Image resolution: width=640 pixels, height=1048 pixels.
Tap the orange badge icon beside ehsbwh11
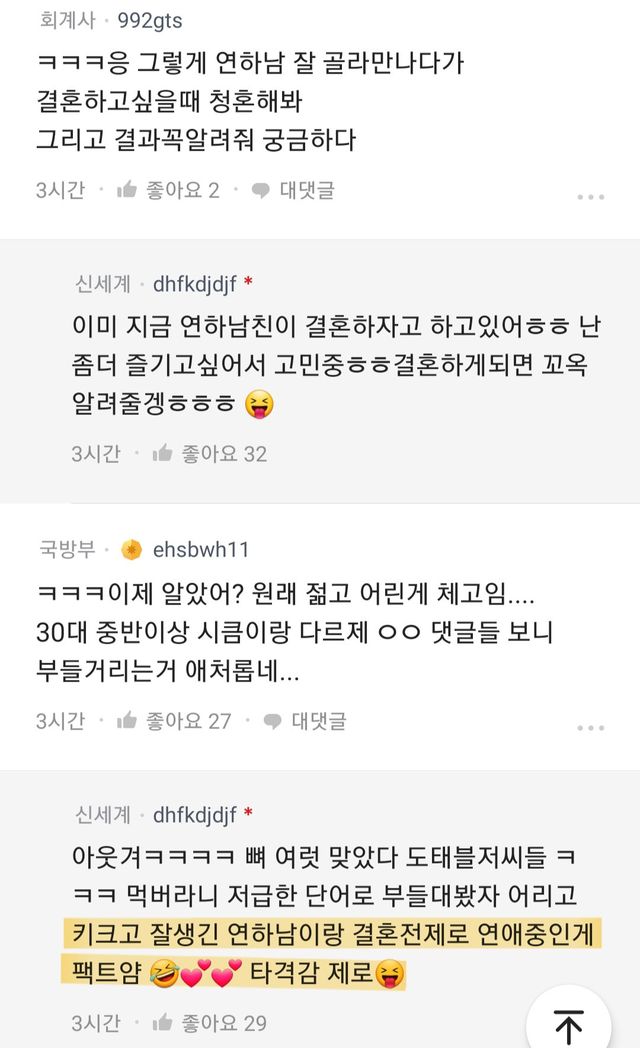pos(131,549)
